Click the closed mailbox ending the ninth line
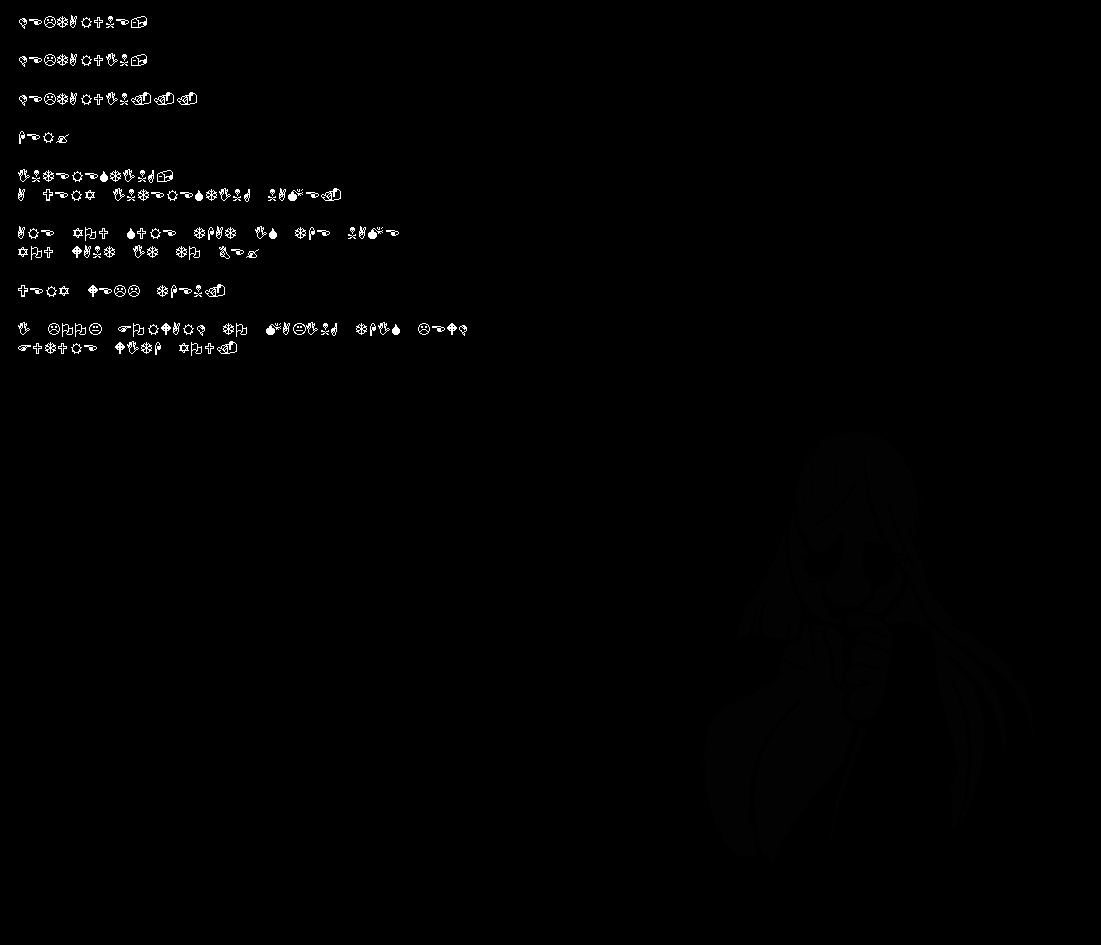The height and width of the screenshot is (945, 1101). [x=216, y=291]
